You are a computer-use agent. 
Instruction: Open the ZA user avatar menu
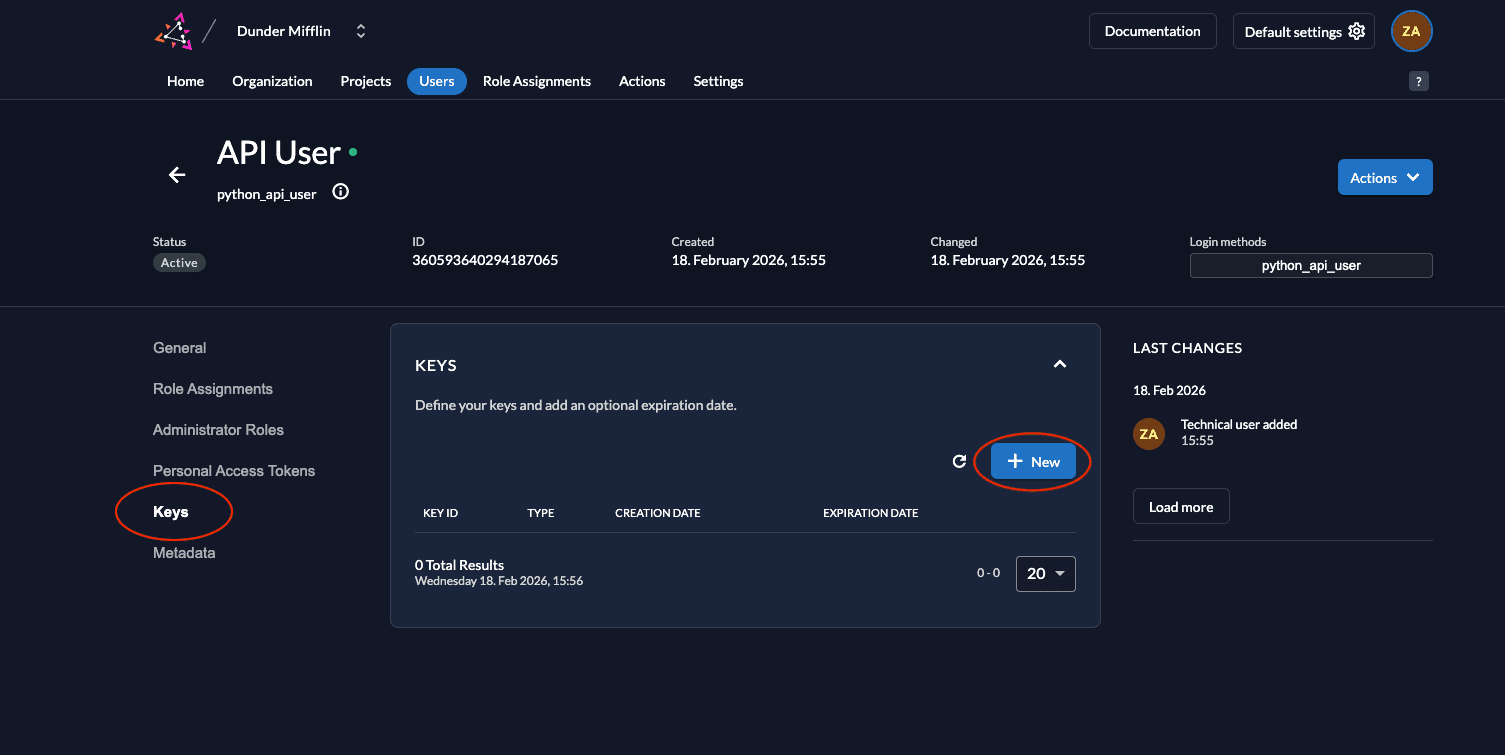tap(1411, 31)
